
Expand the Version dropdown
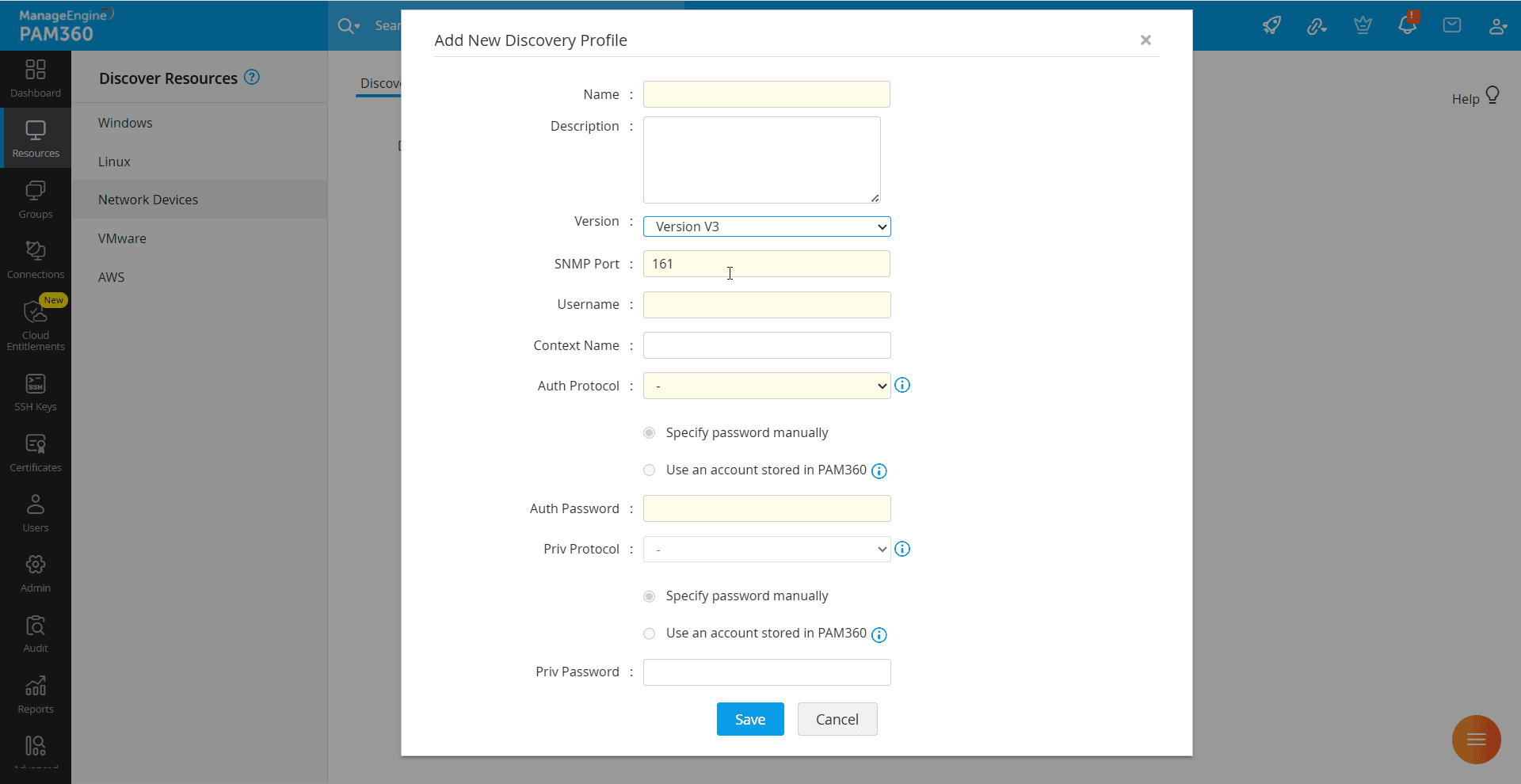pos(766,227)
